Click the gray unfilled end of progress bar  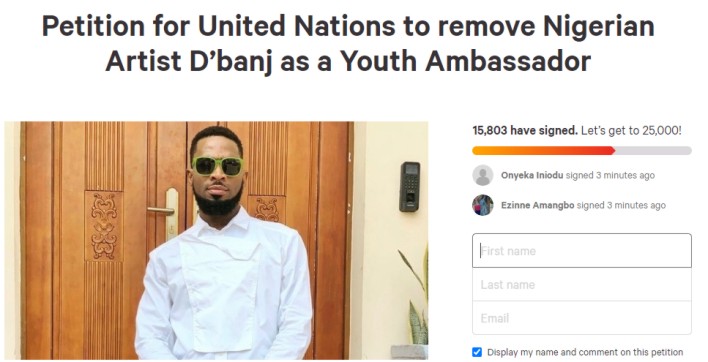(653, 151)
